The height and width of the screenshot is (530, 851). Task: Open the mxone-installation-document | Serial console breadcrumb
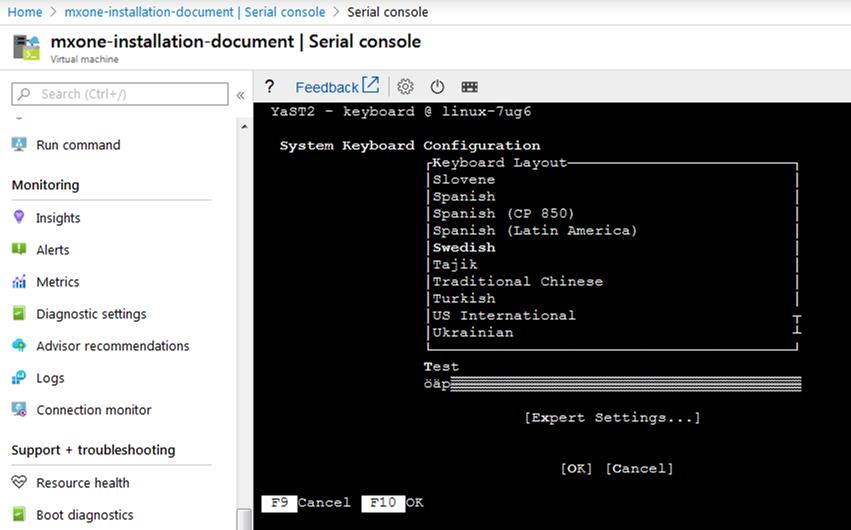pos(195,11)
